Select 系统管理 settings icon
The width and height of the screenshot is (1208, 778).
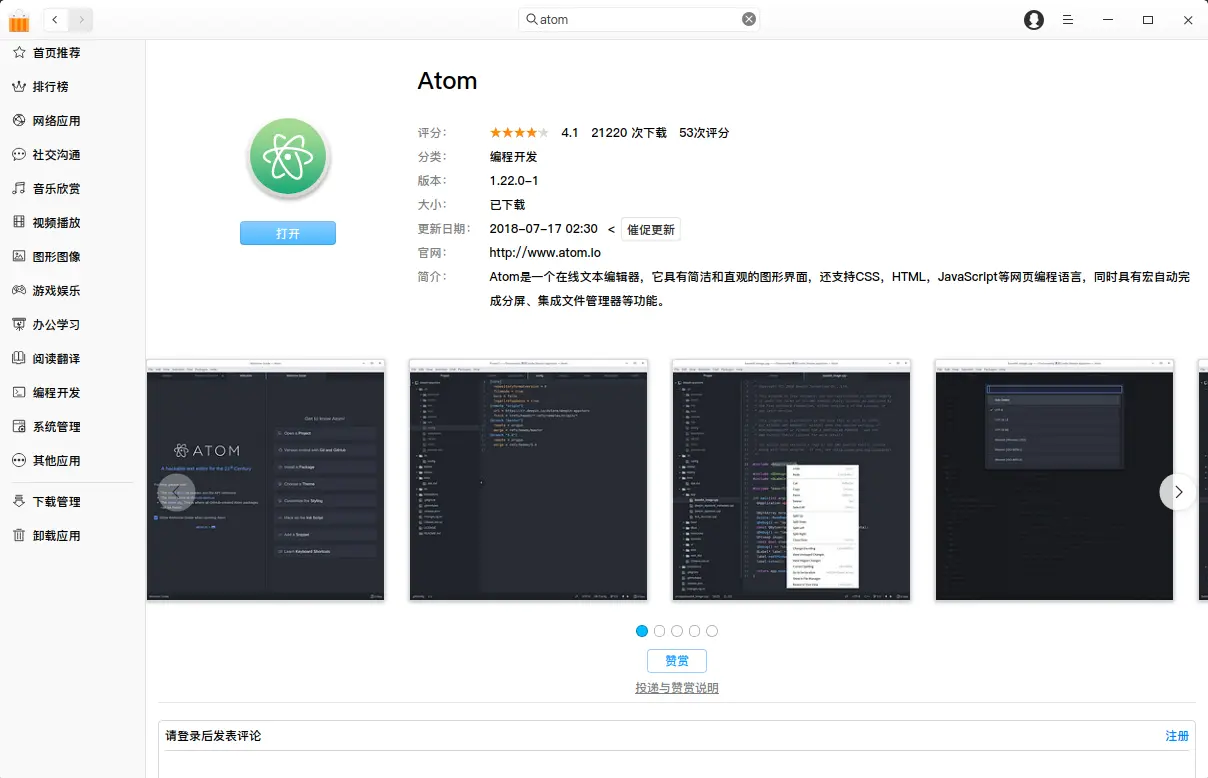18,426
